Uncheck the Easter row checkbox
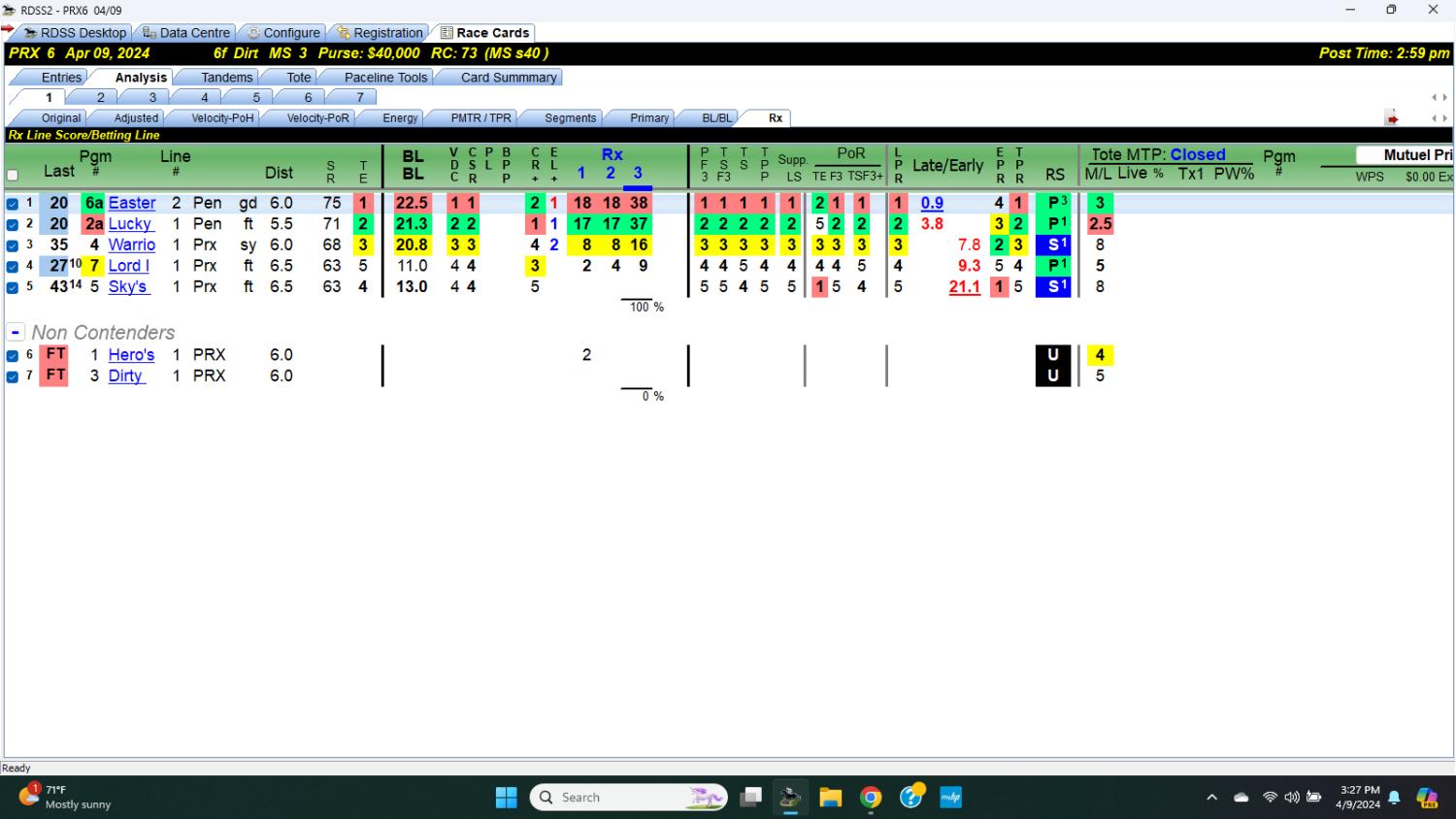Screen dimensions: 1456x819 click(x=13, y=204)
